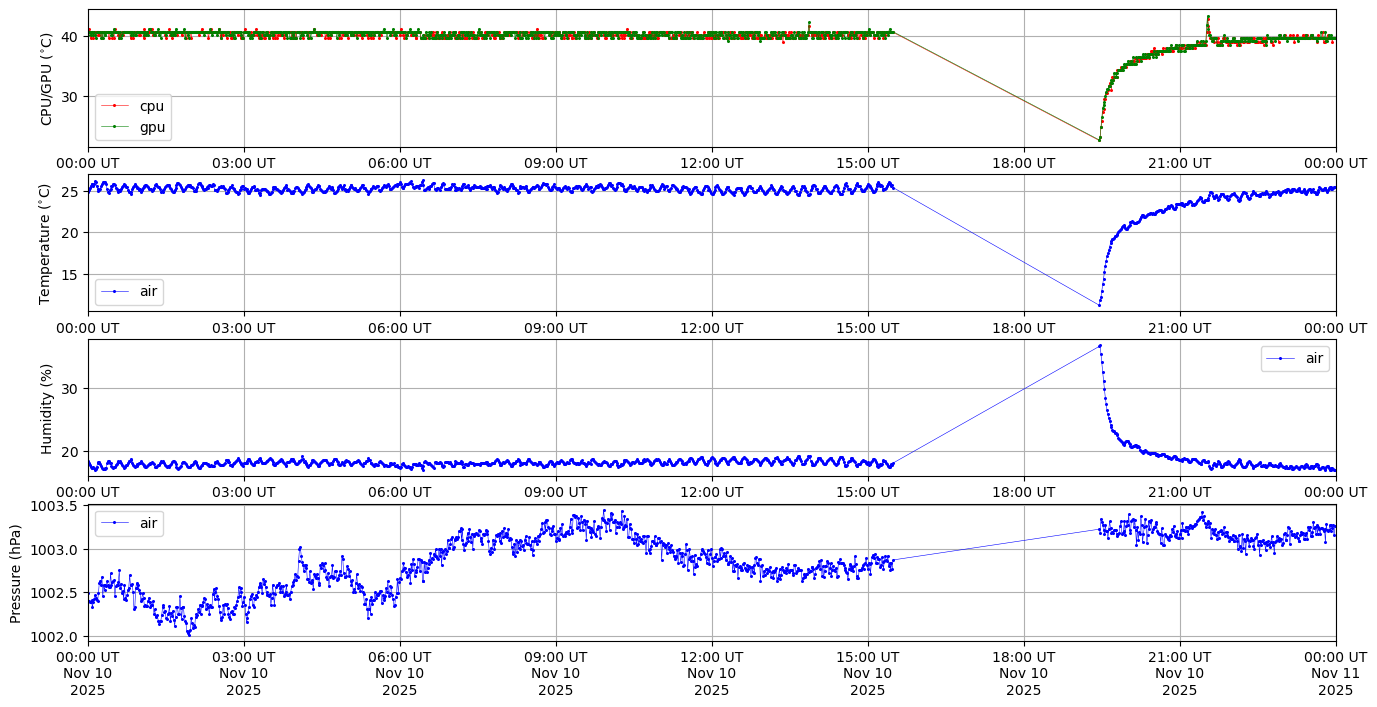Click 18:00 UT tick below the Humidity plot
The height and width of the screenshot is (707, 1377).
pos(1023,491)
